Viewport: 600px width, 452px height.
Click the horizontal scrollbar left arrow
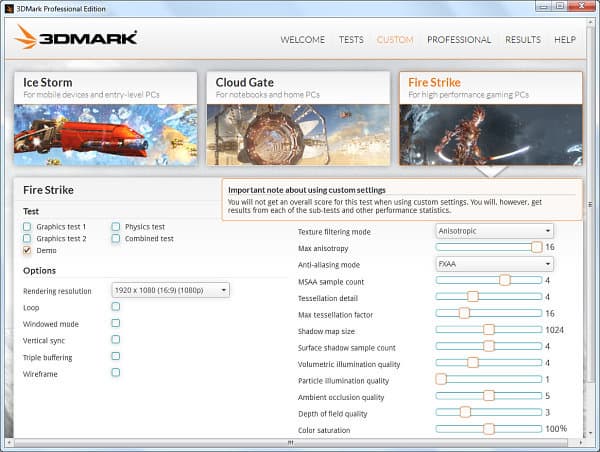pos(9,442)
